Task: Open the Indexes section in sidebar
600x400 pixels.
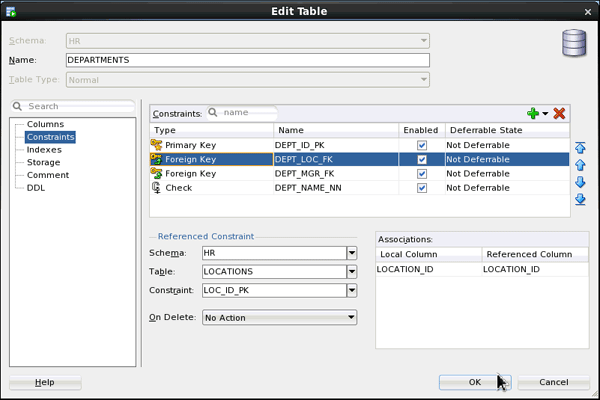Action: [x=44, y=149]
